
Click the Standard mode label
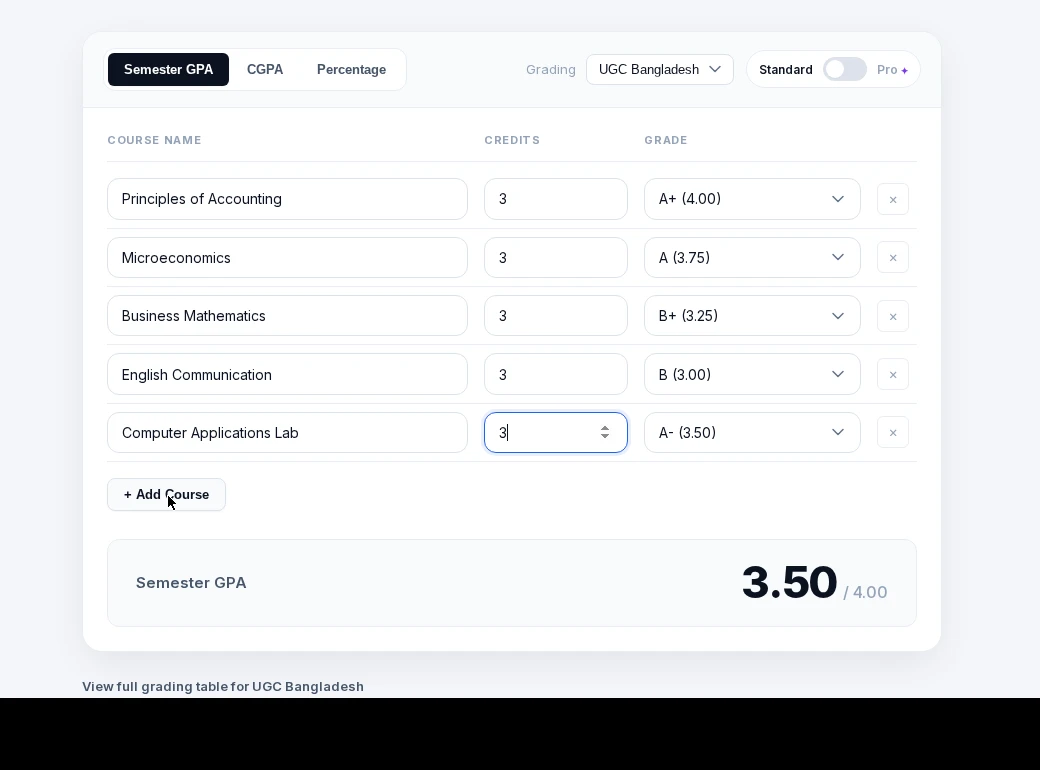786,70
